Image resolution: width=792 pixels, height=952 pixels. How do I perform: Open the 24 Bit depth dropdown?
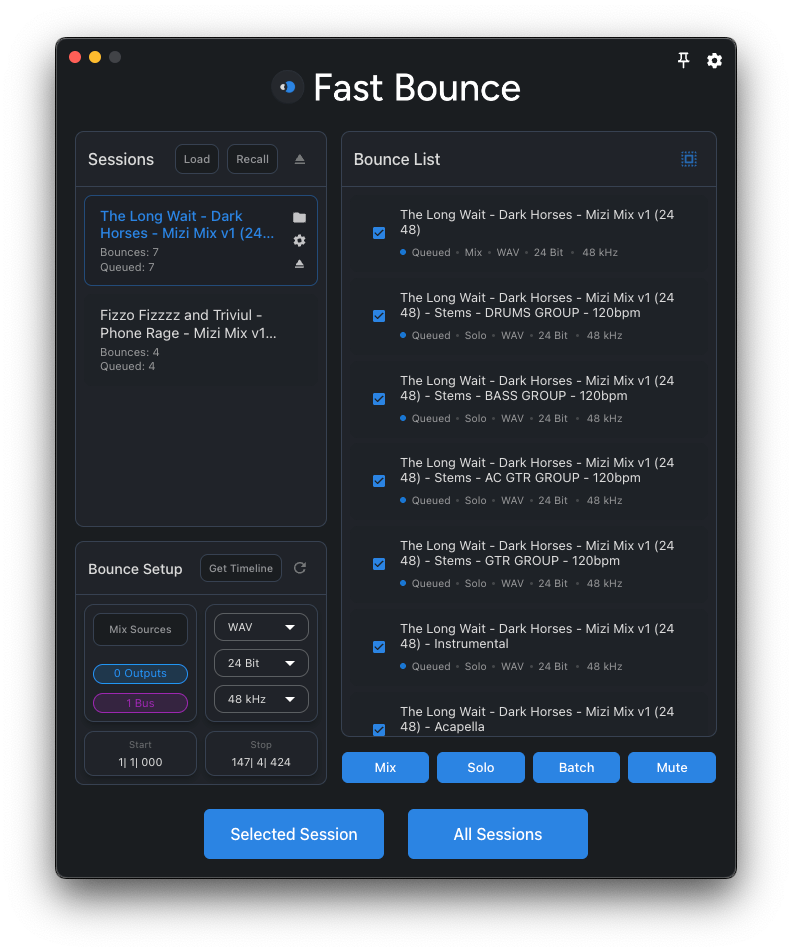pyautogui.click(x=261, y=663)
